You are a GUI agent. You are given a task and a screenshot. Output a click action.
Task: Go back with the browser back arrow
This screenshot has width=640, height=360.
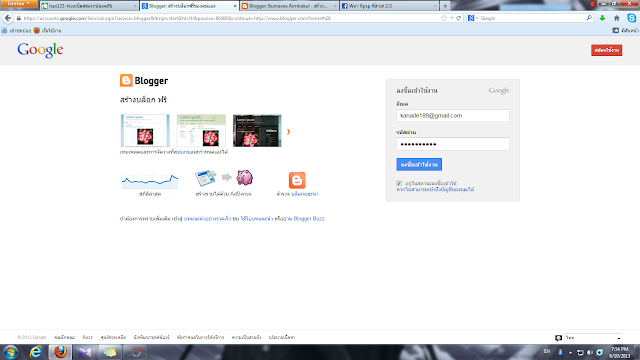click(8, 18)
